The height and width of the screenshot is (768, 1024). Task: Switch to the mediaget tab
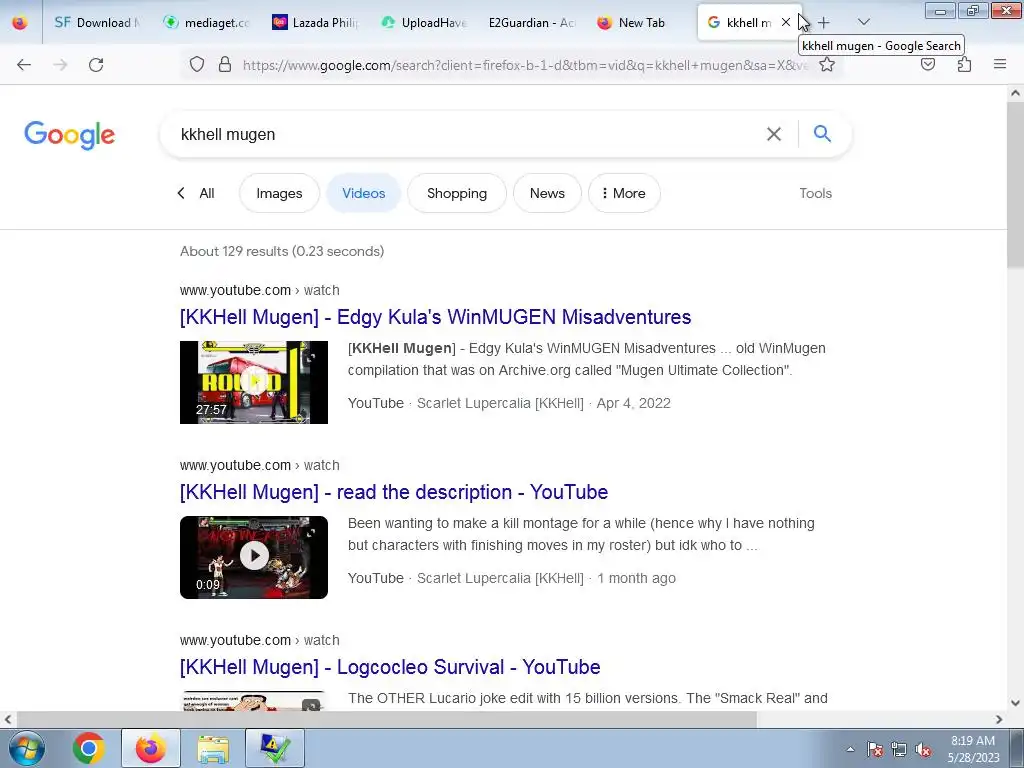pyautogui.click(x=207, y=23)
